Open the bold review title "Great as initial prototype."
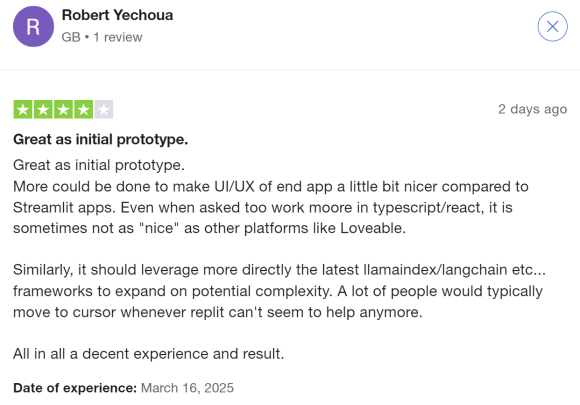Image resolution: width=580 pixels, height=405 pixels. 101,139
